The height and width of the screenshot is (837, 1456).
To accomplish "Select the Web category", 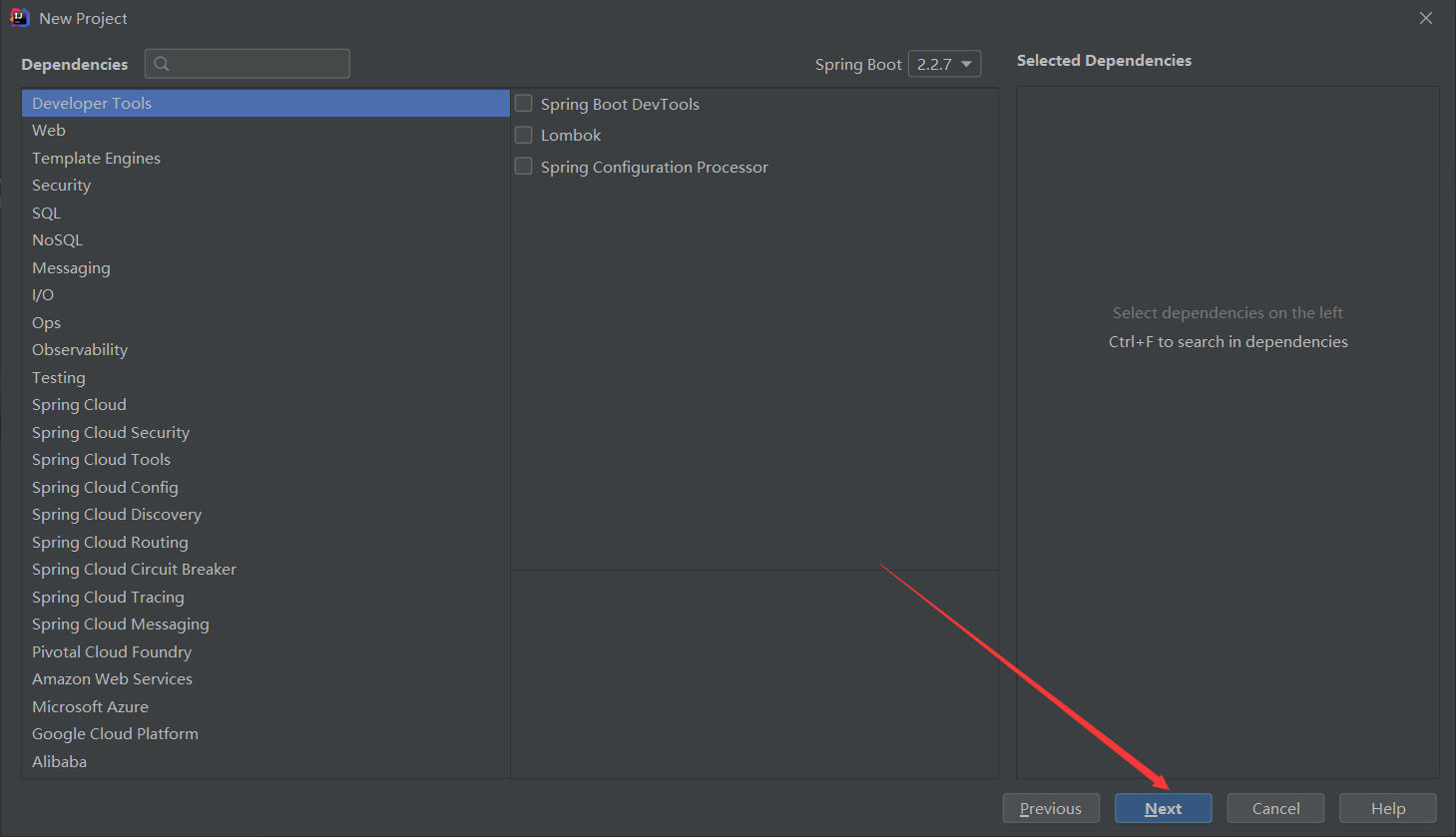I will tap(265, 131).
